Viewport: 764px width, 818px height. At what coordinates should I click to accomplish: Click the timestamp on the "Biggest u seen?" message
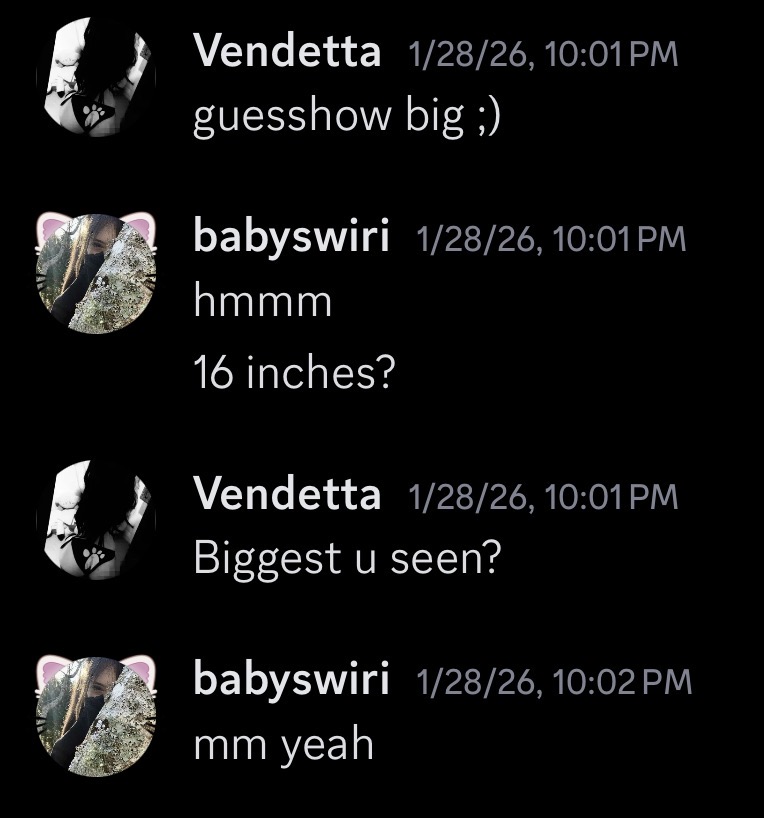click(x=544, y=495)
